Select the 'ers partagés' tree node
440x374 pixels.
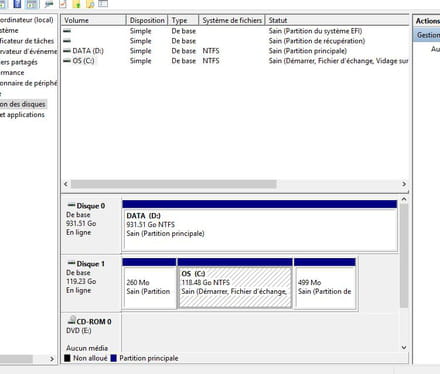click(x=19, y=62)
